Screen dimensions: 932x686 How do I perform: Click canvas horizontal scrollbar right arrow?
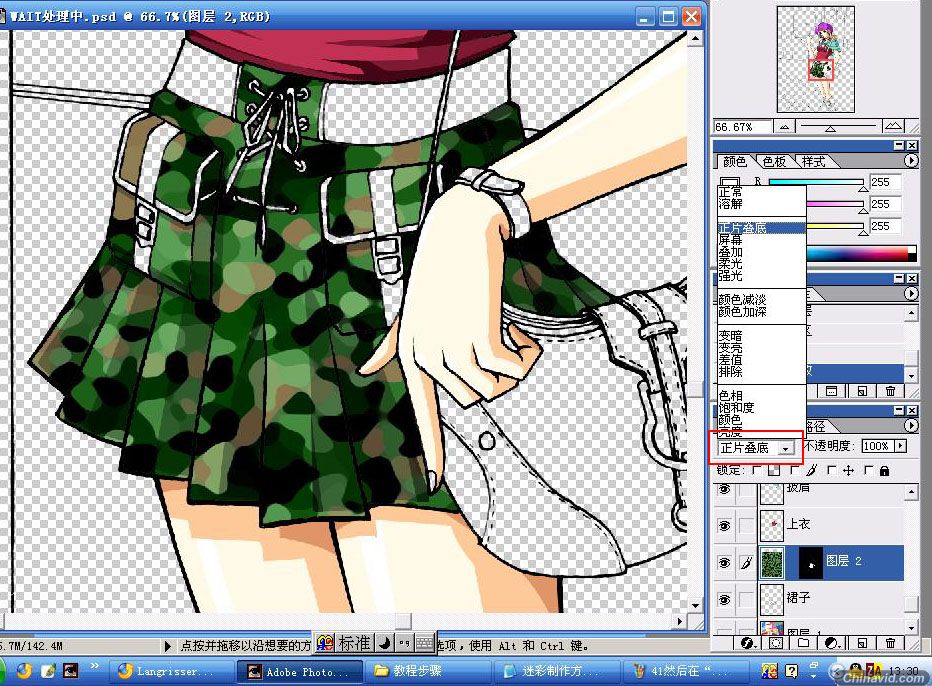[x=680, y=621]
